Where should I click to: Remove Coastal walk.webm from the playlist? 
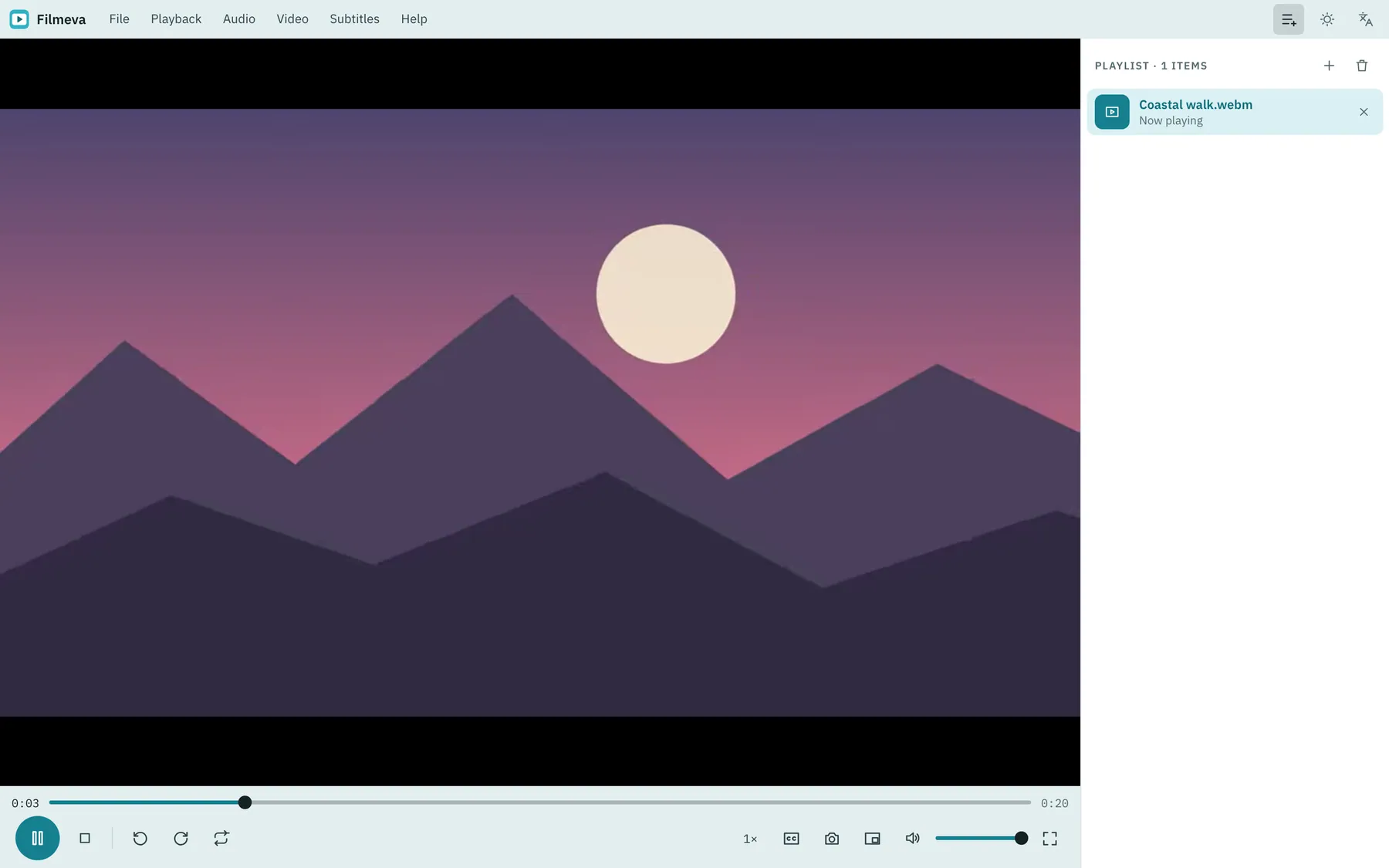pyautogui.click(x=1364, y=112)
